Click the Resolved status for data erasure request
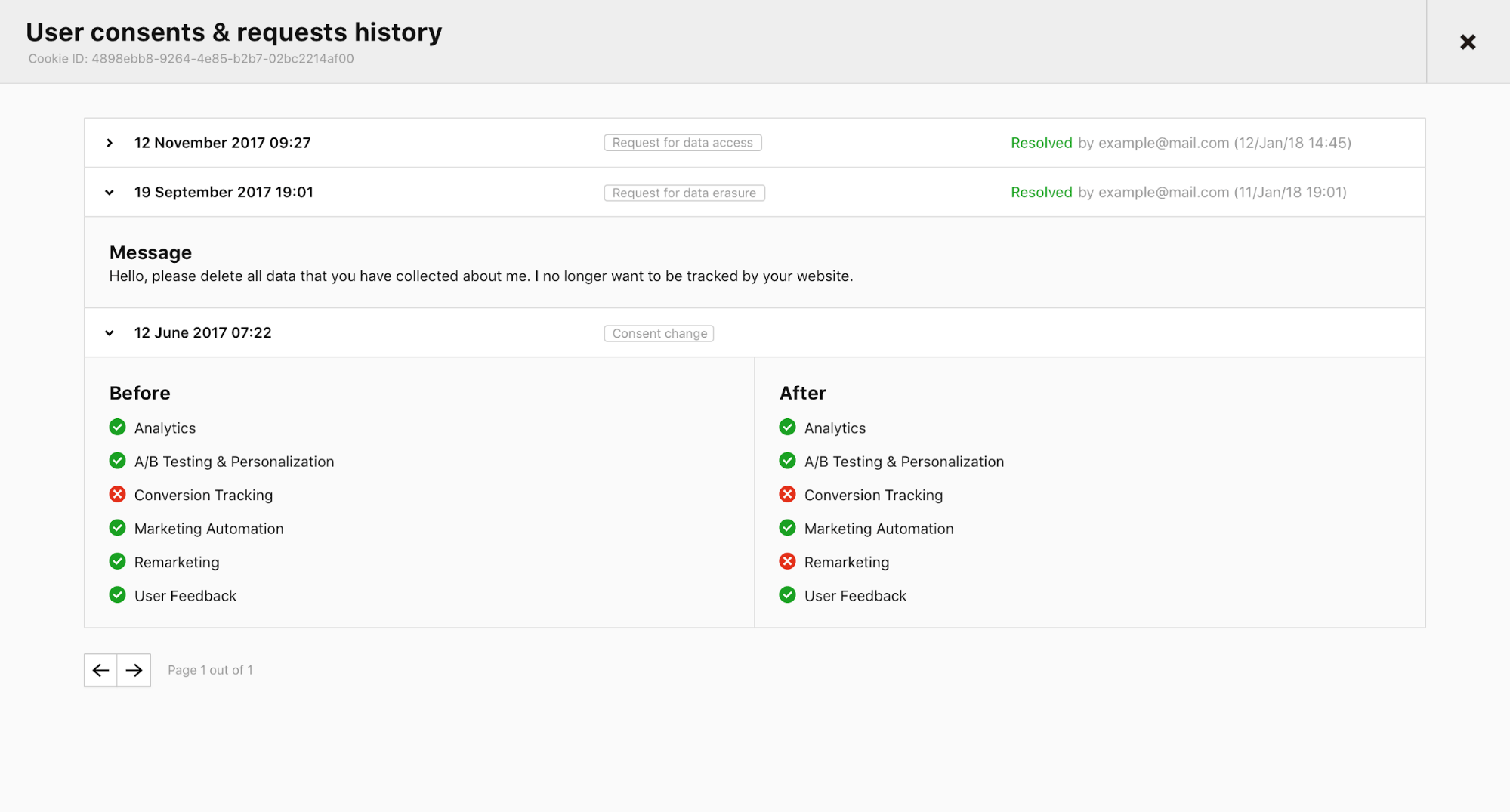The height and width of the screenshot is (812, 1510). tap(1041, 193)
